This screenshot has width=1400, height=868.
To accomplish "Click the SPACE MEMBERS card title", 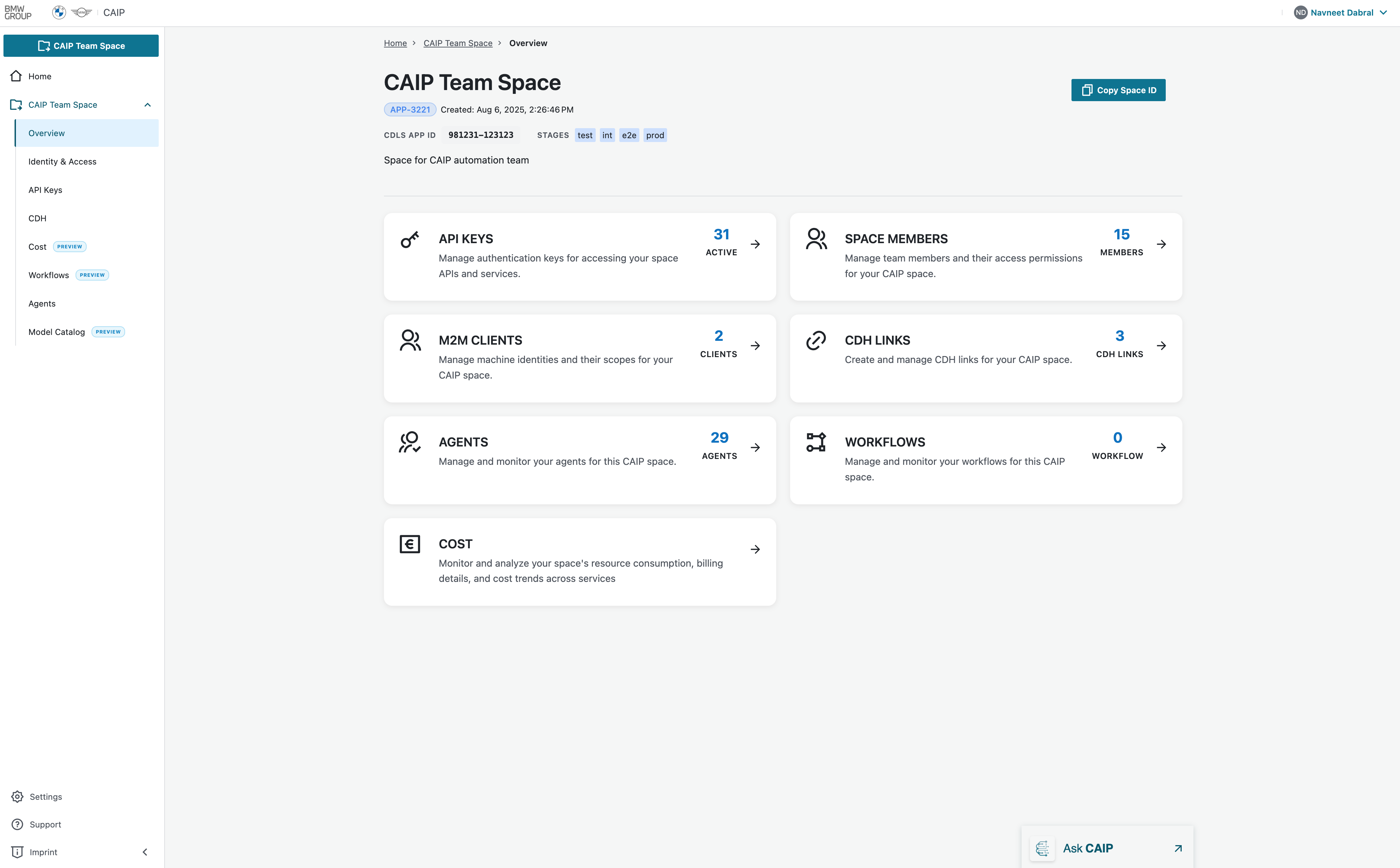I will tap(896, 239).
